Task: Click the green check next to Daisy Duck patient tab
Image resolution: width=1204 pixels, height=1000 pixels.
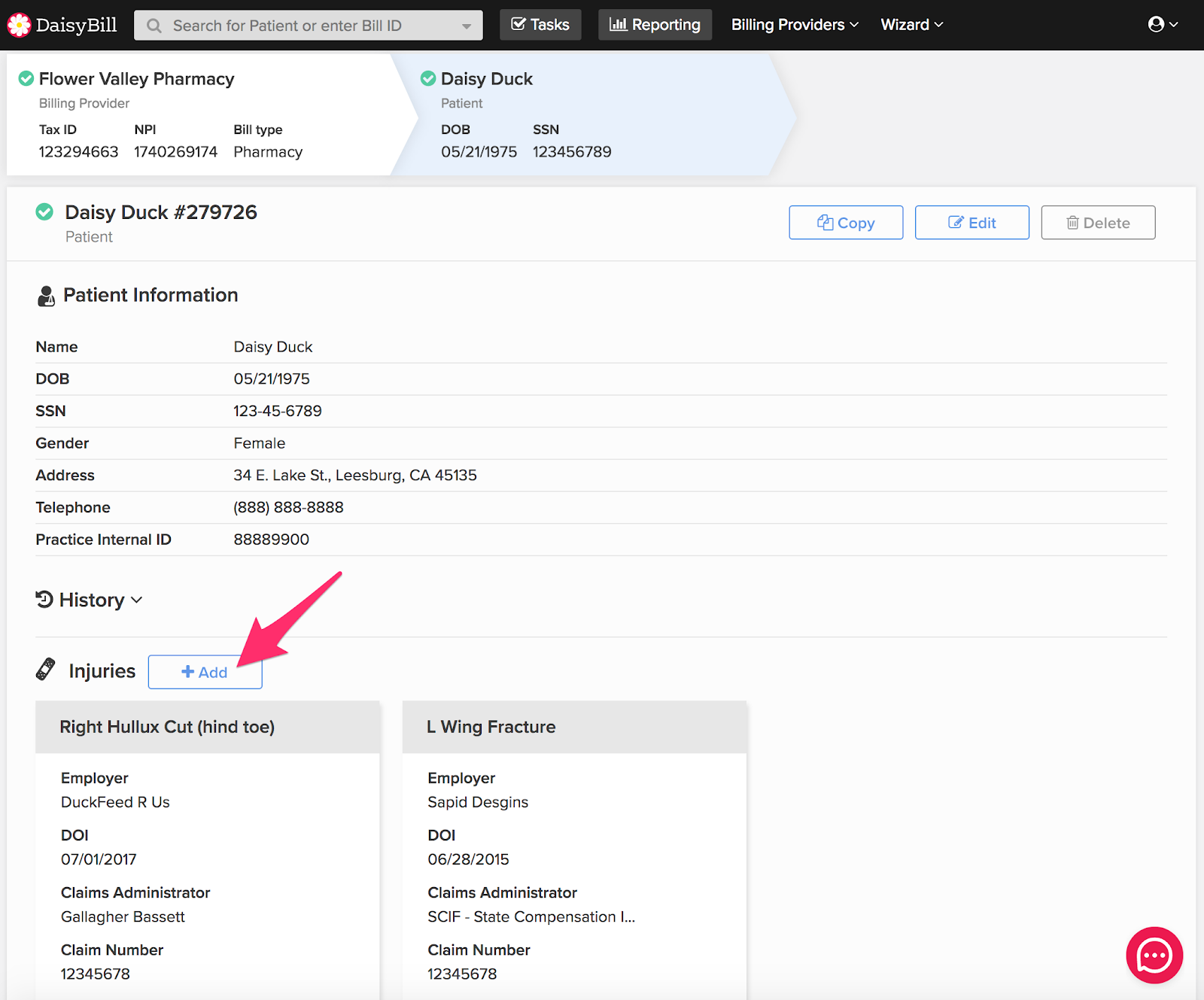Action: pyautogui.click(x=428, y=78)
